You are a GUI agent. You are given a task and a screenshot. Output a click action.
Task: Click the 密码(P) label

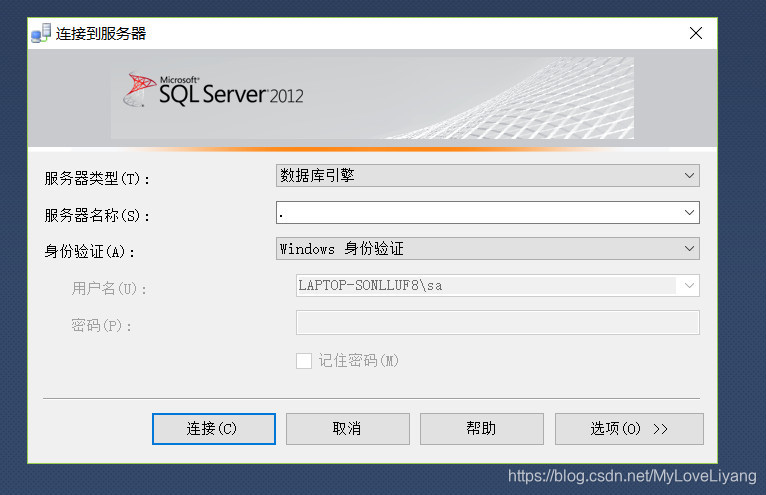click(x=101, y=325)
